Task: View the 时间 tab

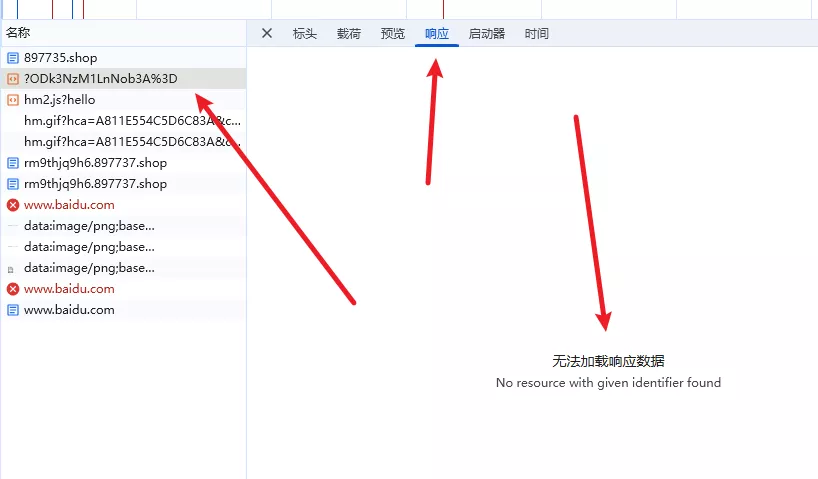Action: 537,34
